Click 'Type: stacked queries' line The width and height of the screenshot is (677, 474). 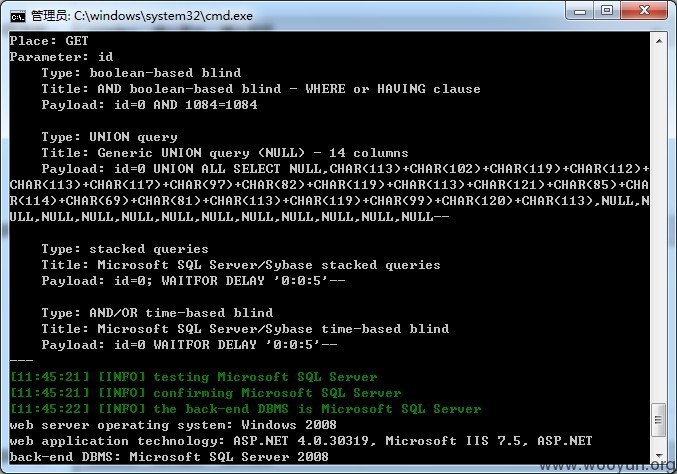pos(125,249)
